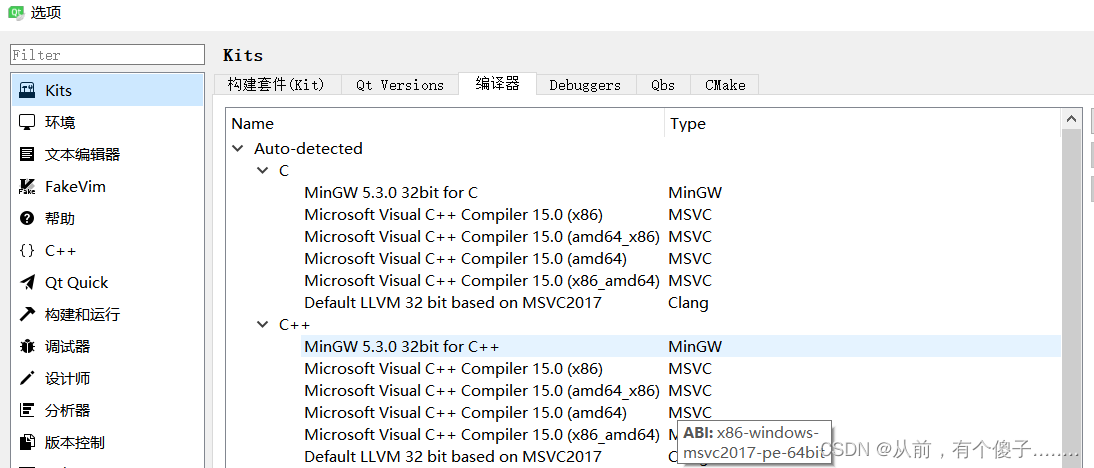Switch to 构建套件(Kit) tab

pos(276,84)
